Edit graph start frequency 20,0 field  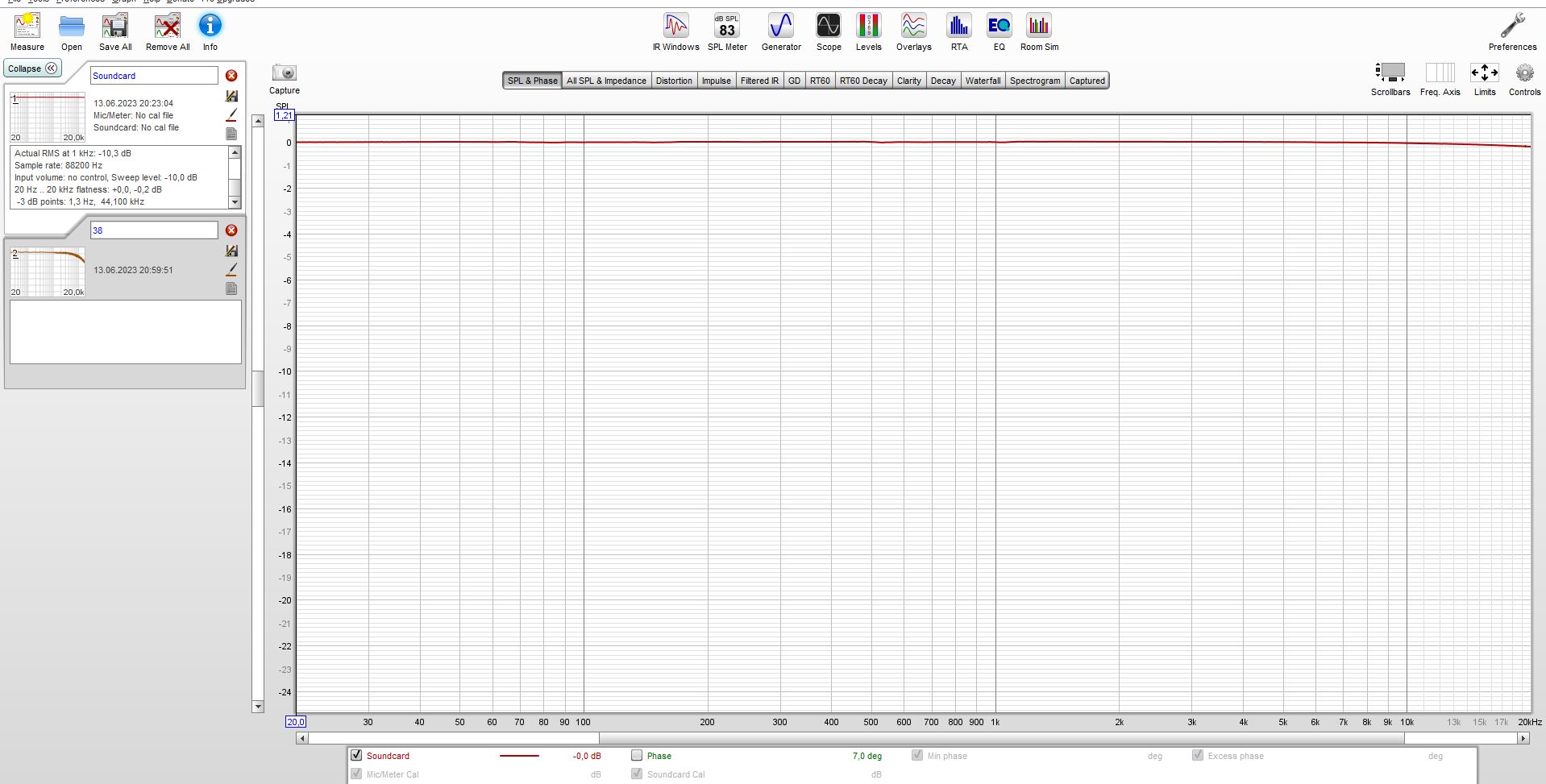click(296, 722)
